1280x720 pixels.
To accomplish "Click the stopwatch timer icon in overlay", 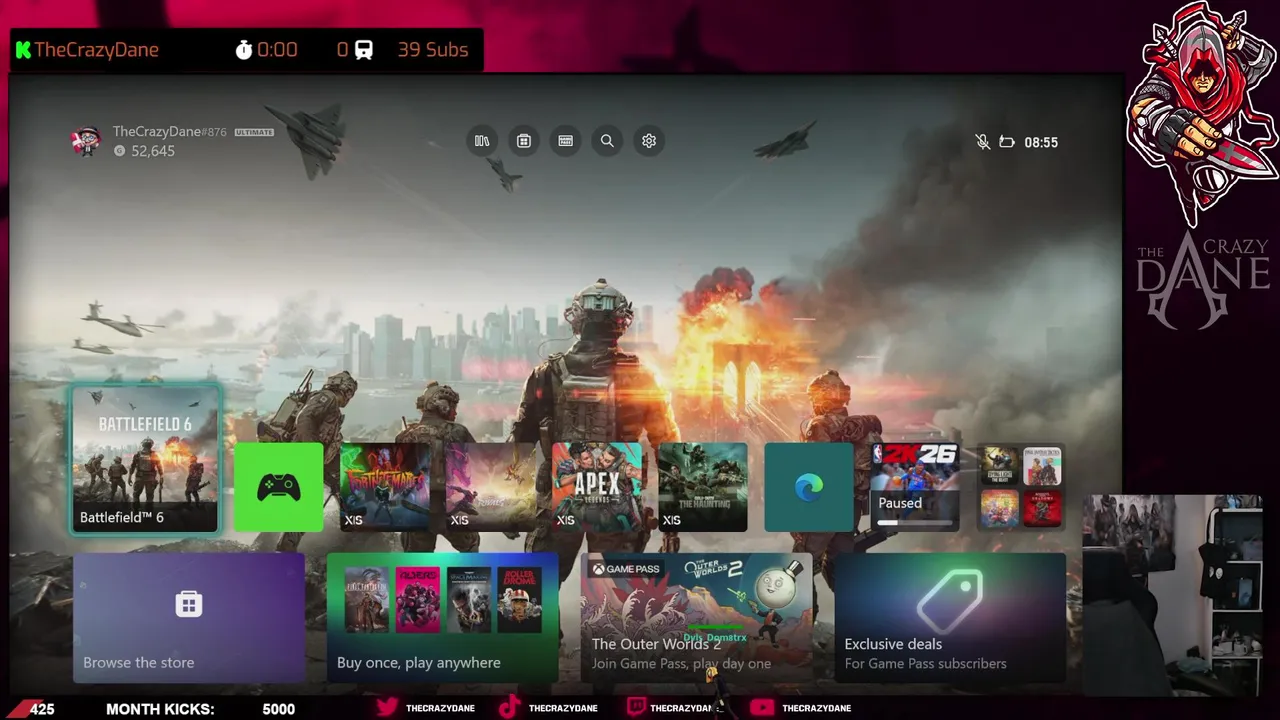I will tap(244, 49).
